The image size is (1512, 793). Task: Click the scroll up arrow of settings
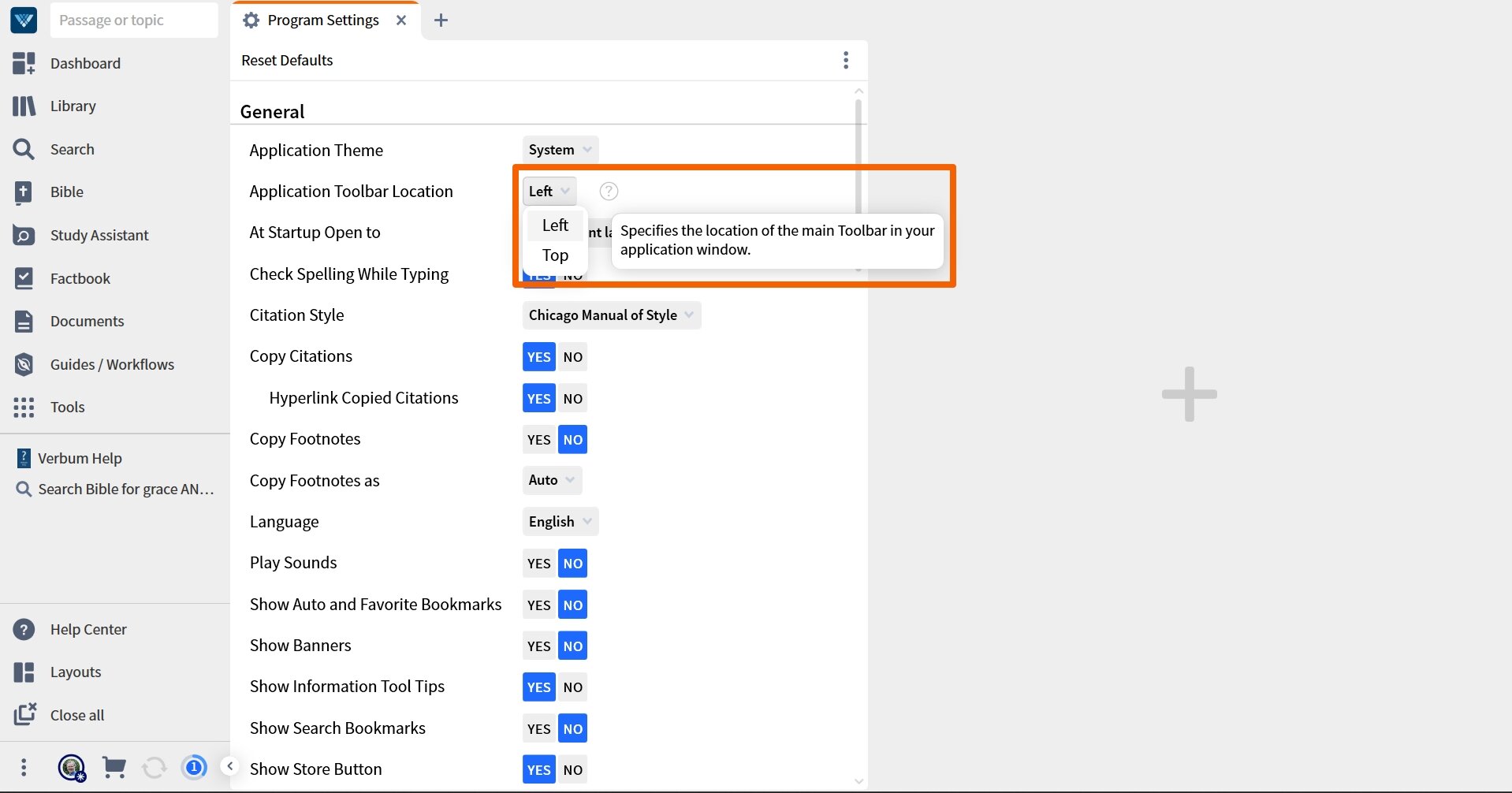click(x=858, y=91)
